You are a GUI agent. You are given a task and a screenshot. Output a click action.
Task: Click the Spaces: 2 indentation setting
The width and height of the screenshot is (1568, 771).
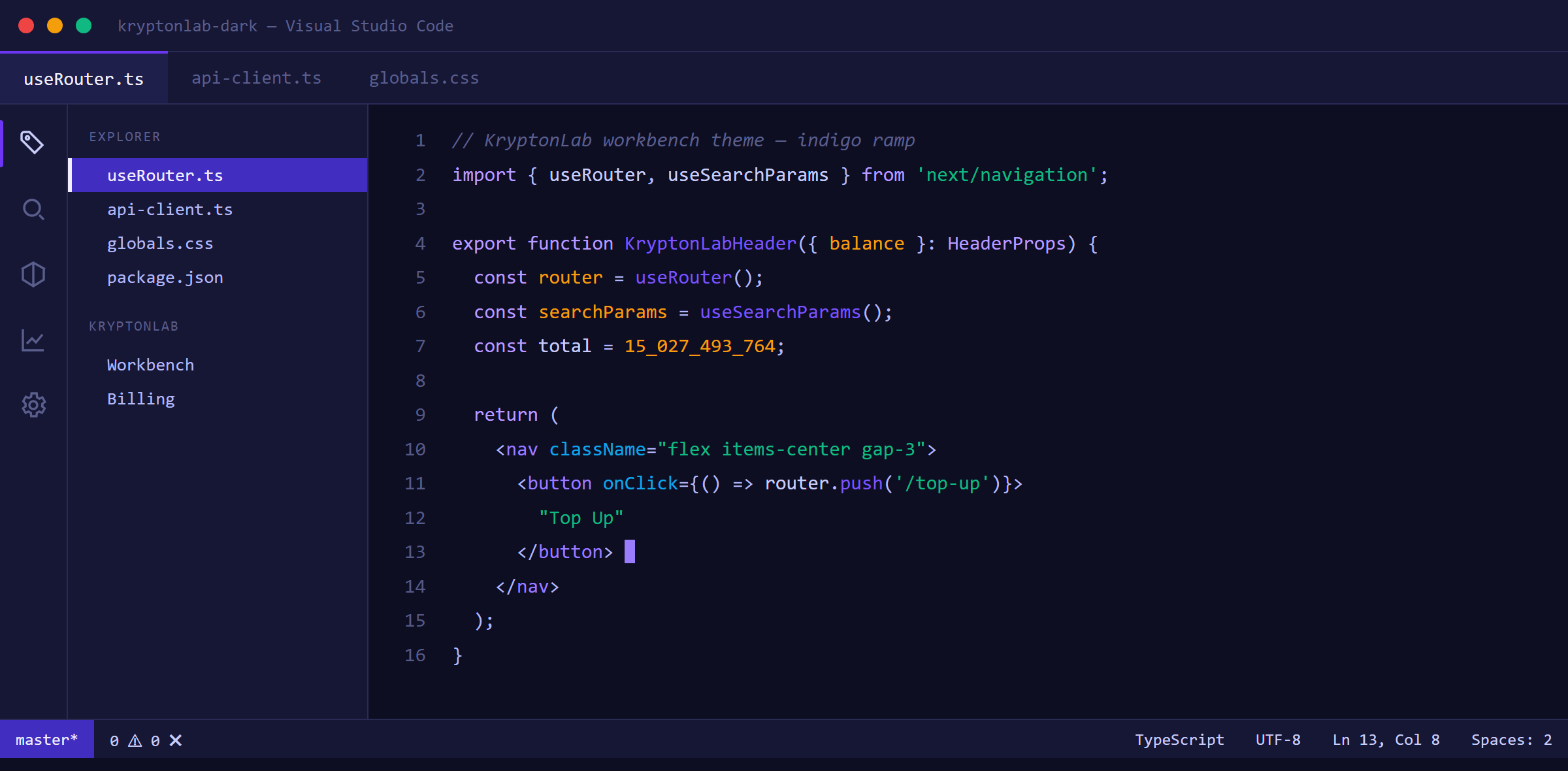point(1511,740)
